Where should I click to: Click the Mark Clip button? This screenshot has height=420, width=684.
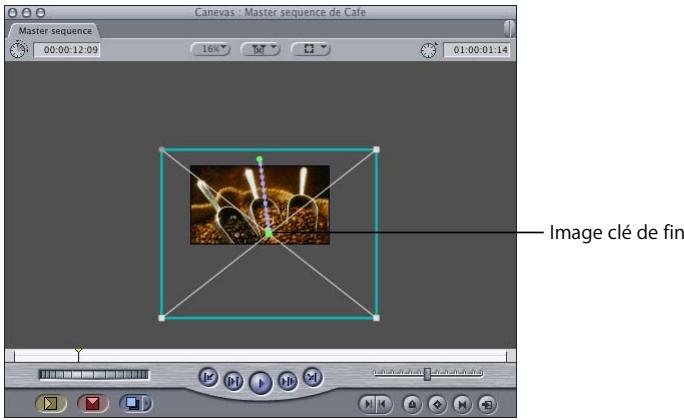point(462,404)
